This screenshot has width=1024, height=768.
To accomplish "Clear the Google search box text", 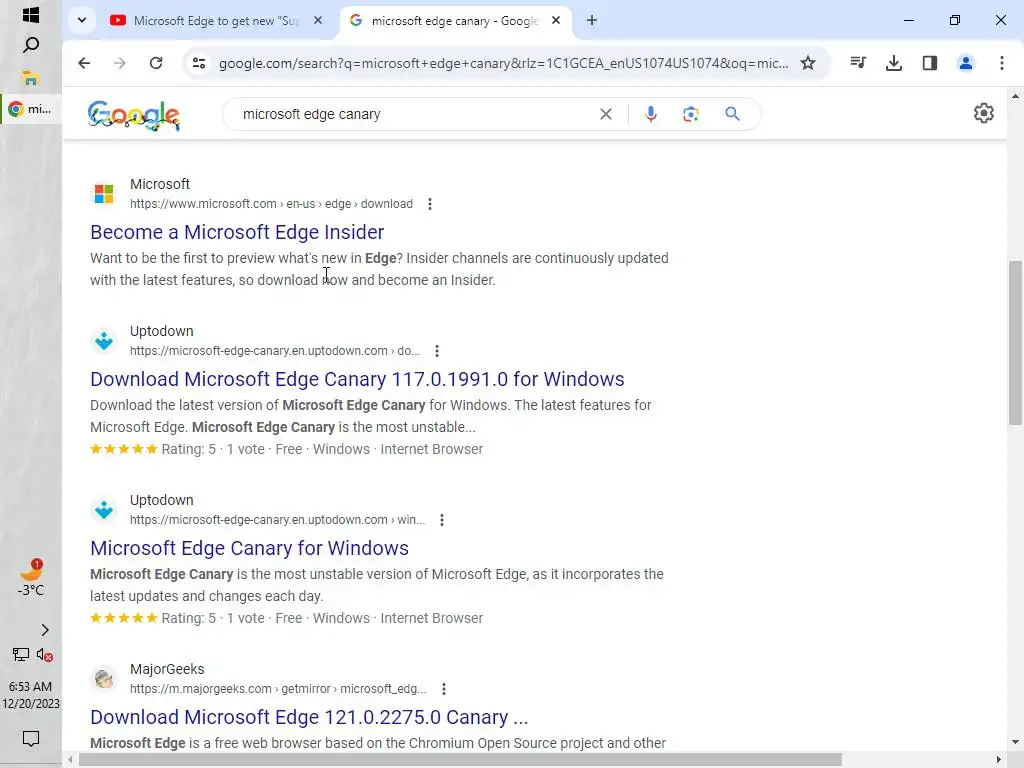I will click(x=606, y=114).
